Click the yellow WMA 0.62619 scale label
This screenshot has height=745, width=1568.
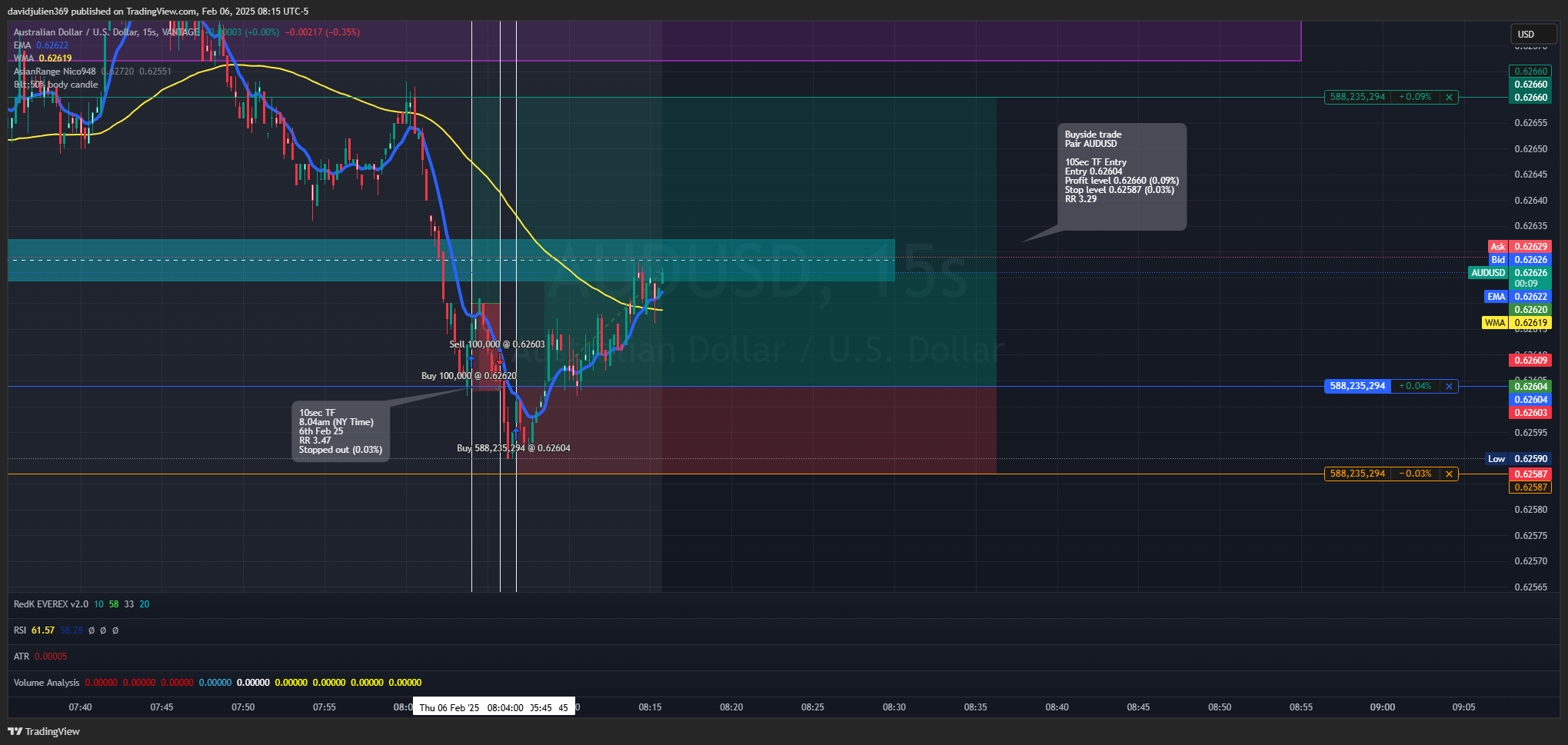point(1516,323)
